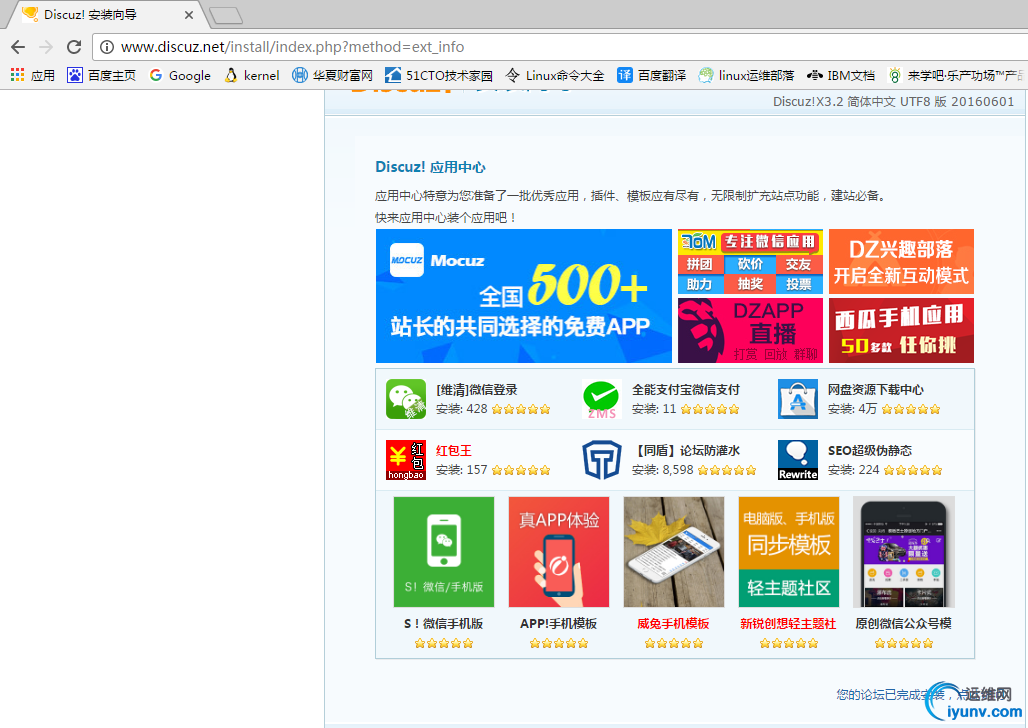
Task: Click the purple phone 微信公众号 template thumbnail
Action: pos(903,552)
